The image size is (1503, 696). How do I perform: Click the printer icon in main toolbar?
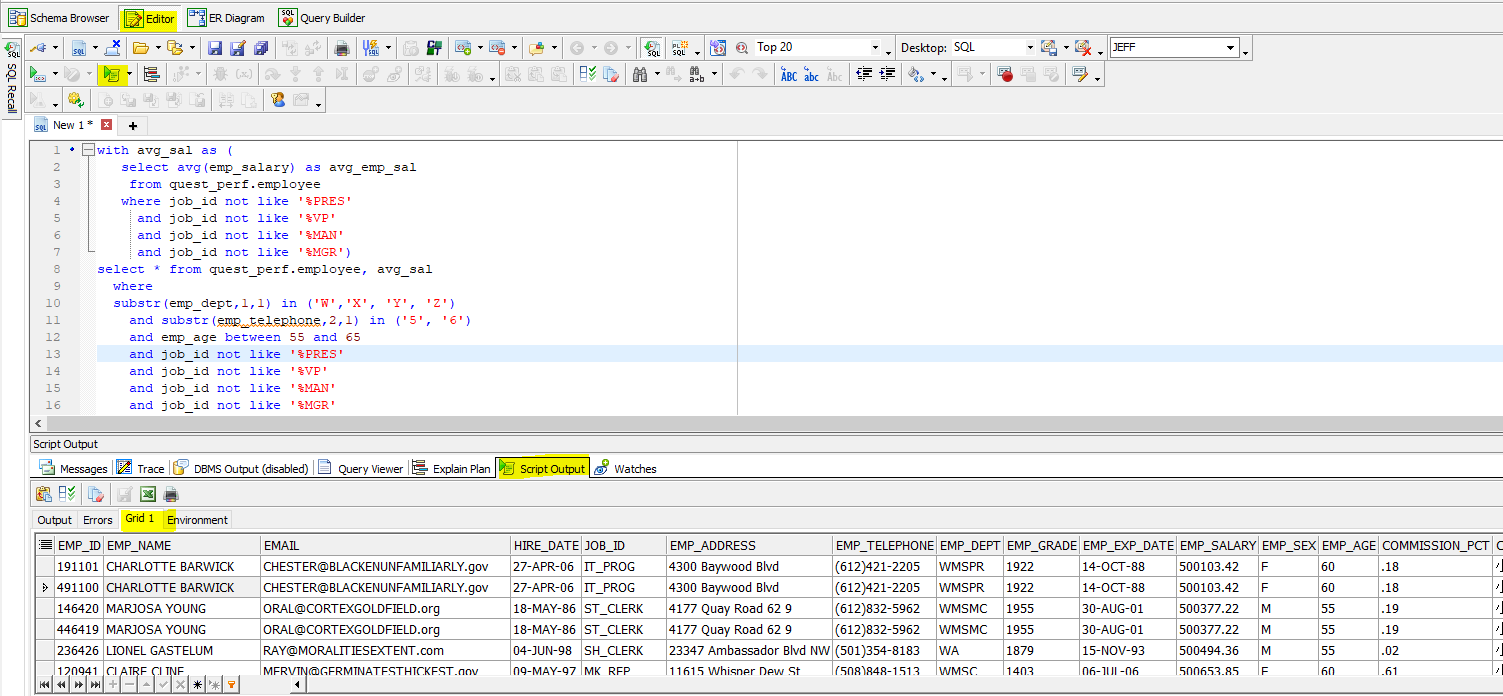(x=342, y=48)
